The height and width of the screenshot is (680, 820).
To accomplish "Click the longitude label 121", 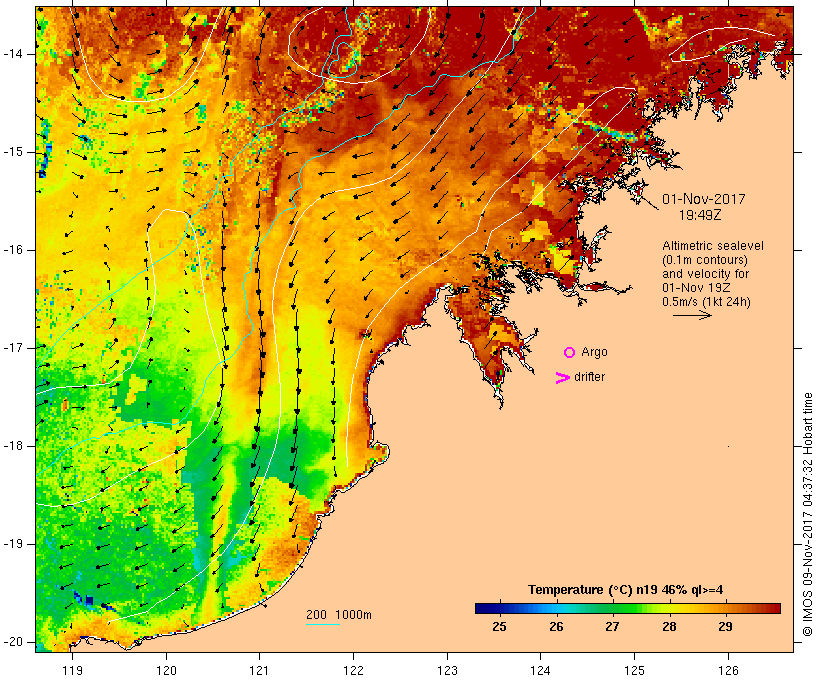I will pyautogui.click(x=259, y=670).
